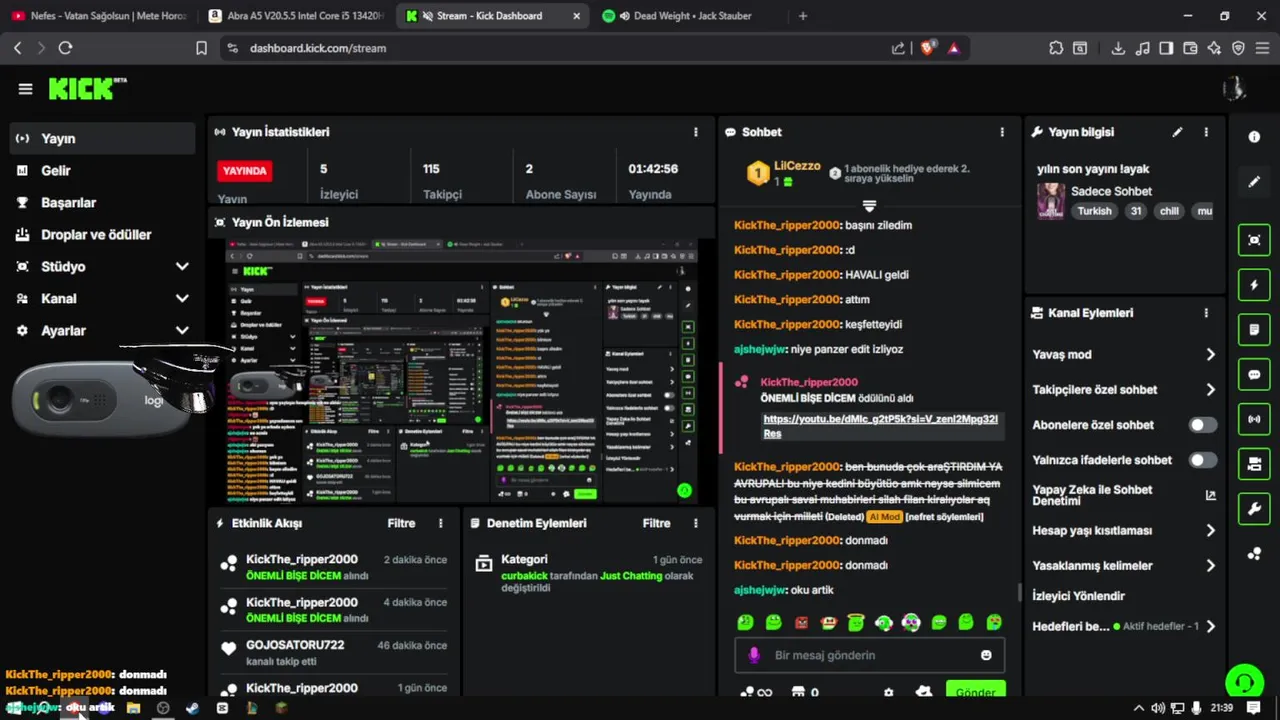Click İzleyici Yönlendir action
The height and width of the screenshot is (720, 1280).
1078,596
